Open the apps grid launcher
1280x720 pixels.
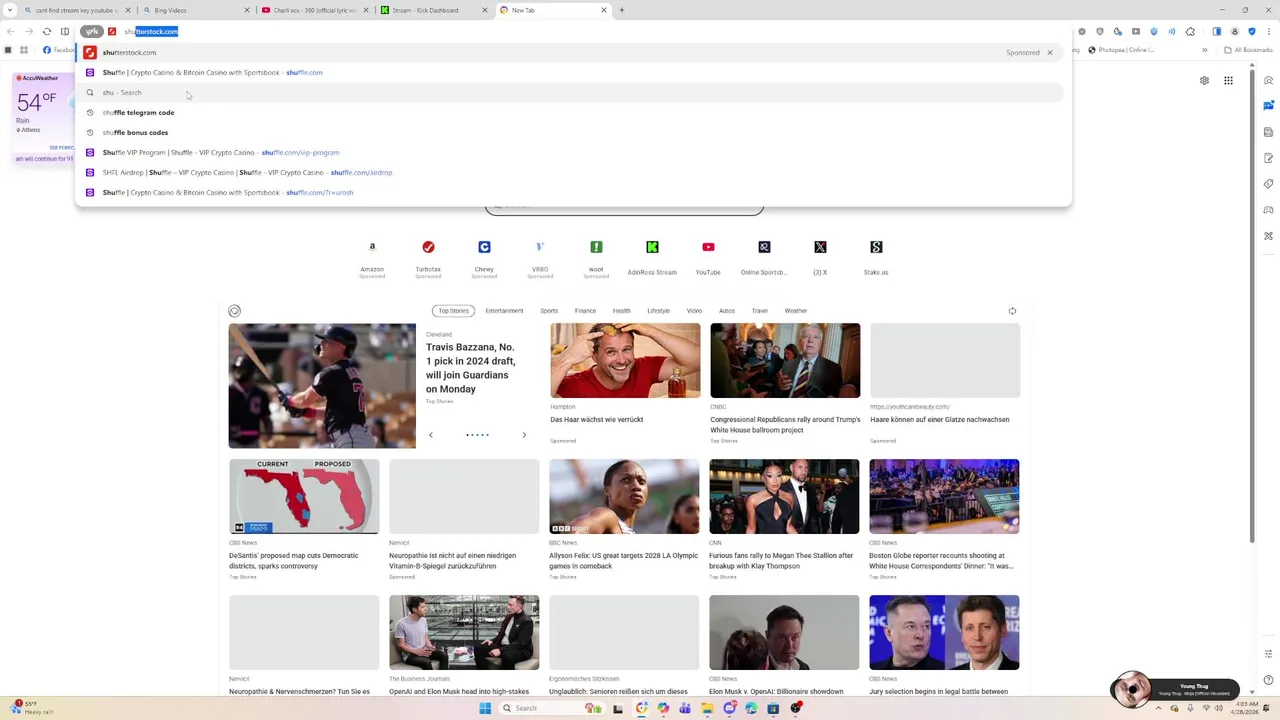pos(1228,81)
